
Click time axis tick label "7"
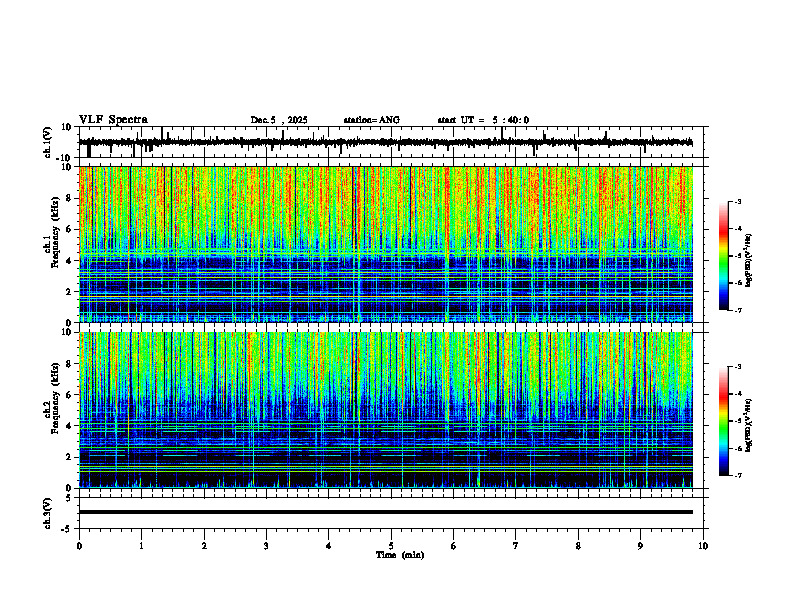(x=516, y=546)
